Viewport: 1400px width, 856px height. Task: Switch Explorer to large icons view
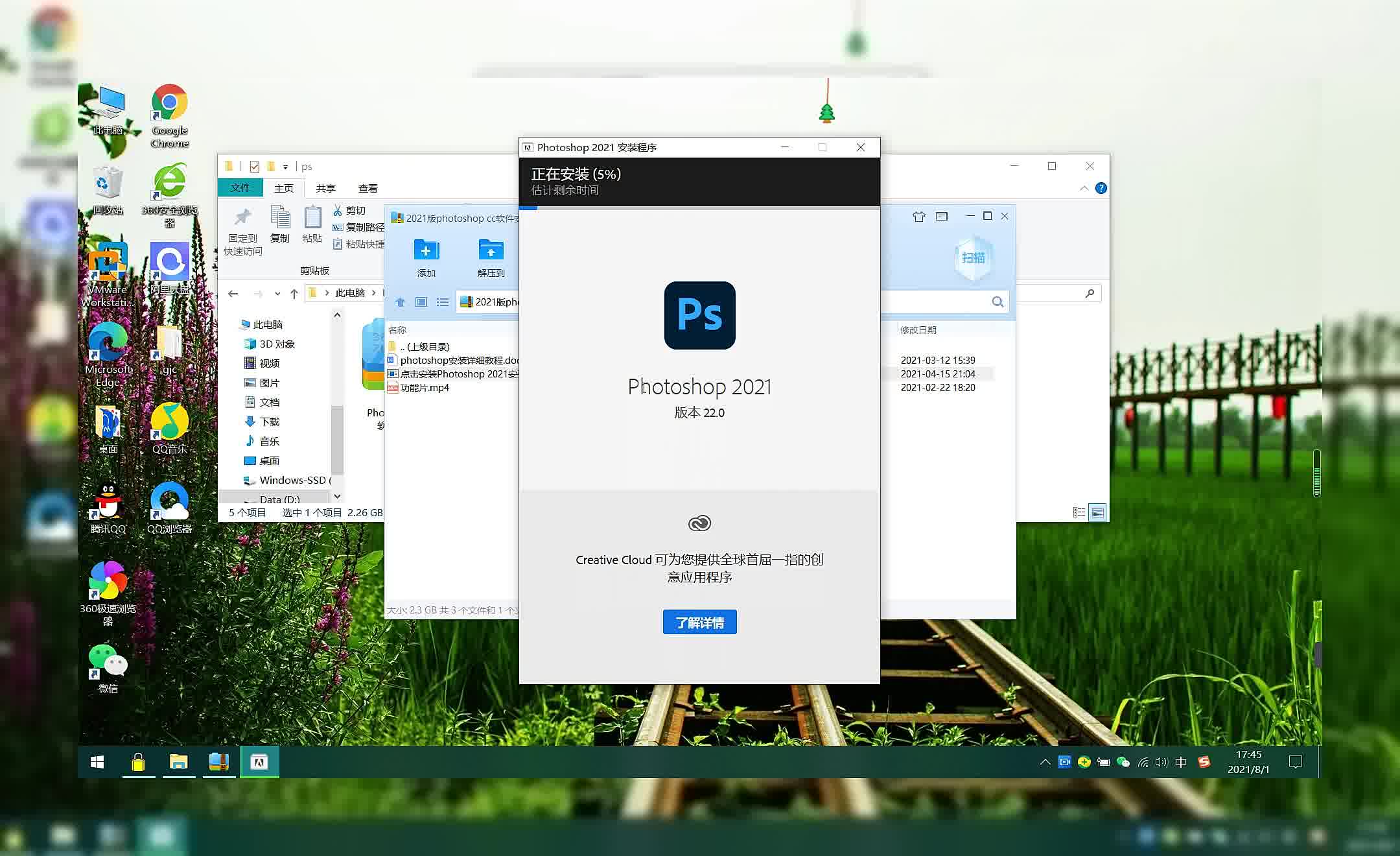coord(1097,512)
